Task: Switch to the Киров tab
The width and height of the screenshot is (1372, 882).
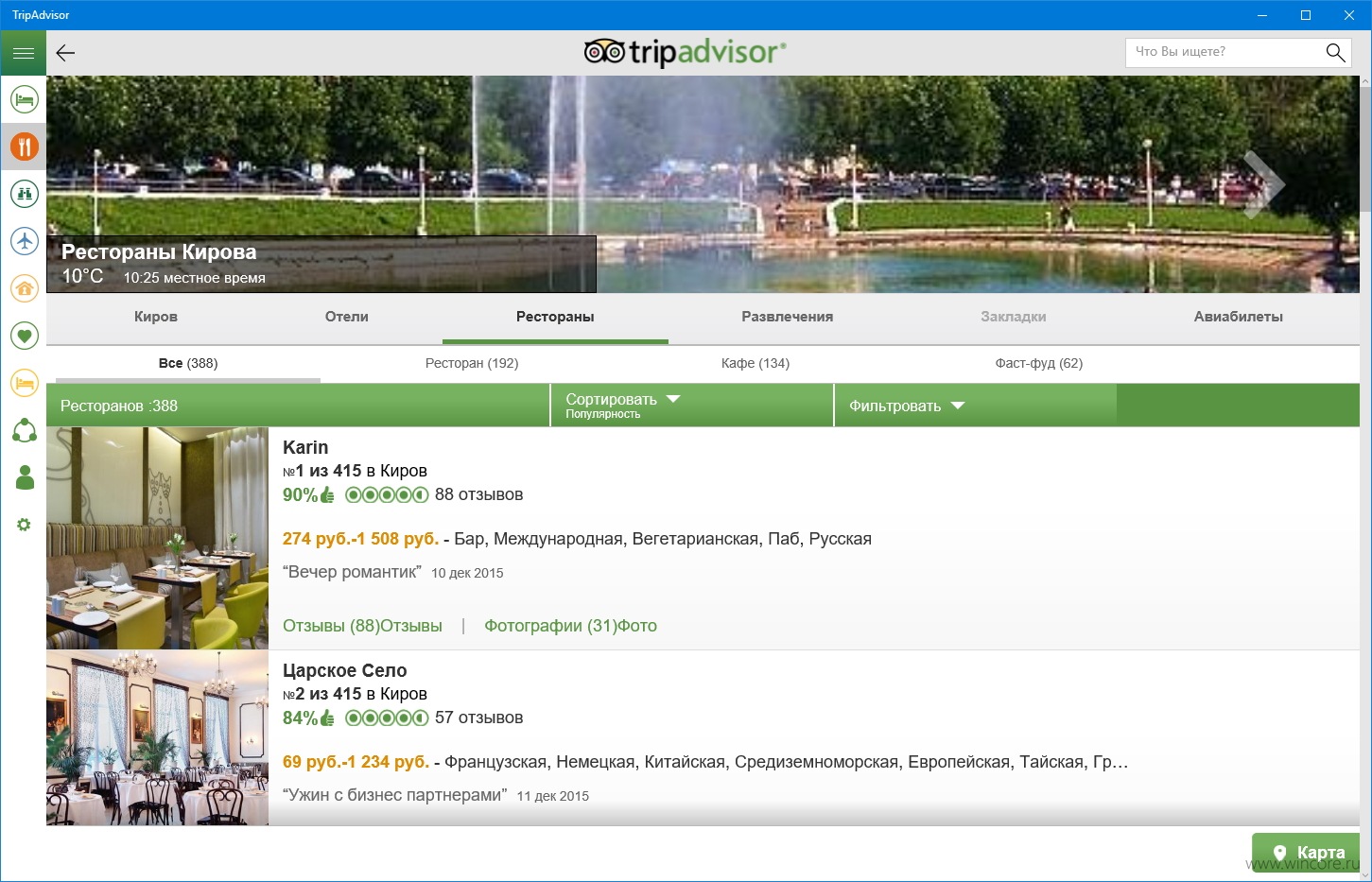Action: (156, 317)
